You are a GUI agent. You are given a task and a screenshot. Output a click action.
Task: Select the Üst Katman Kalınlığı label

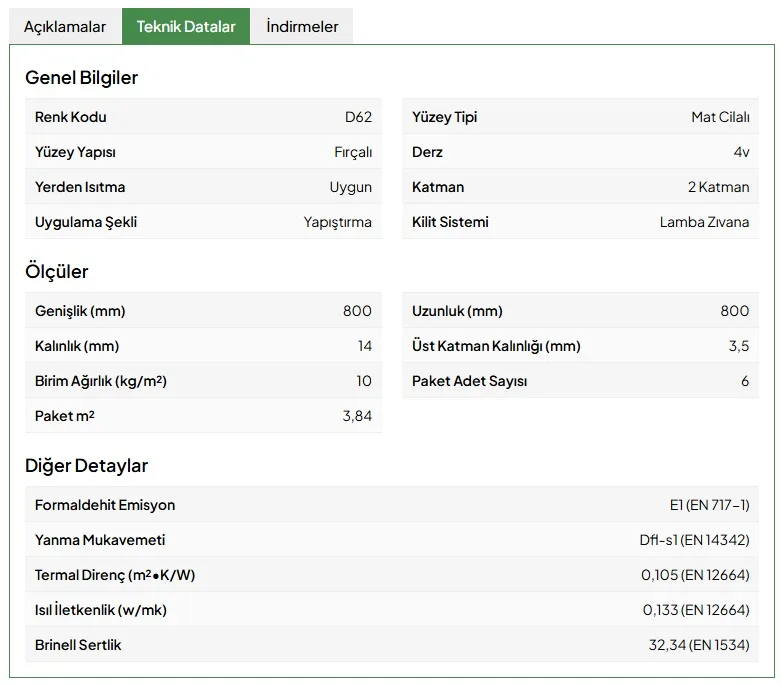[x=496, y=346]
